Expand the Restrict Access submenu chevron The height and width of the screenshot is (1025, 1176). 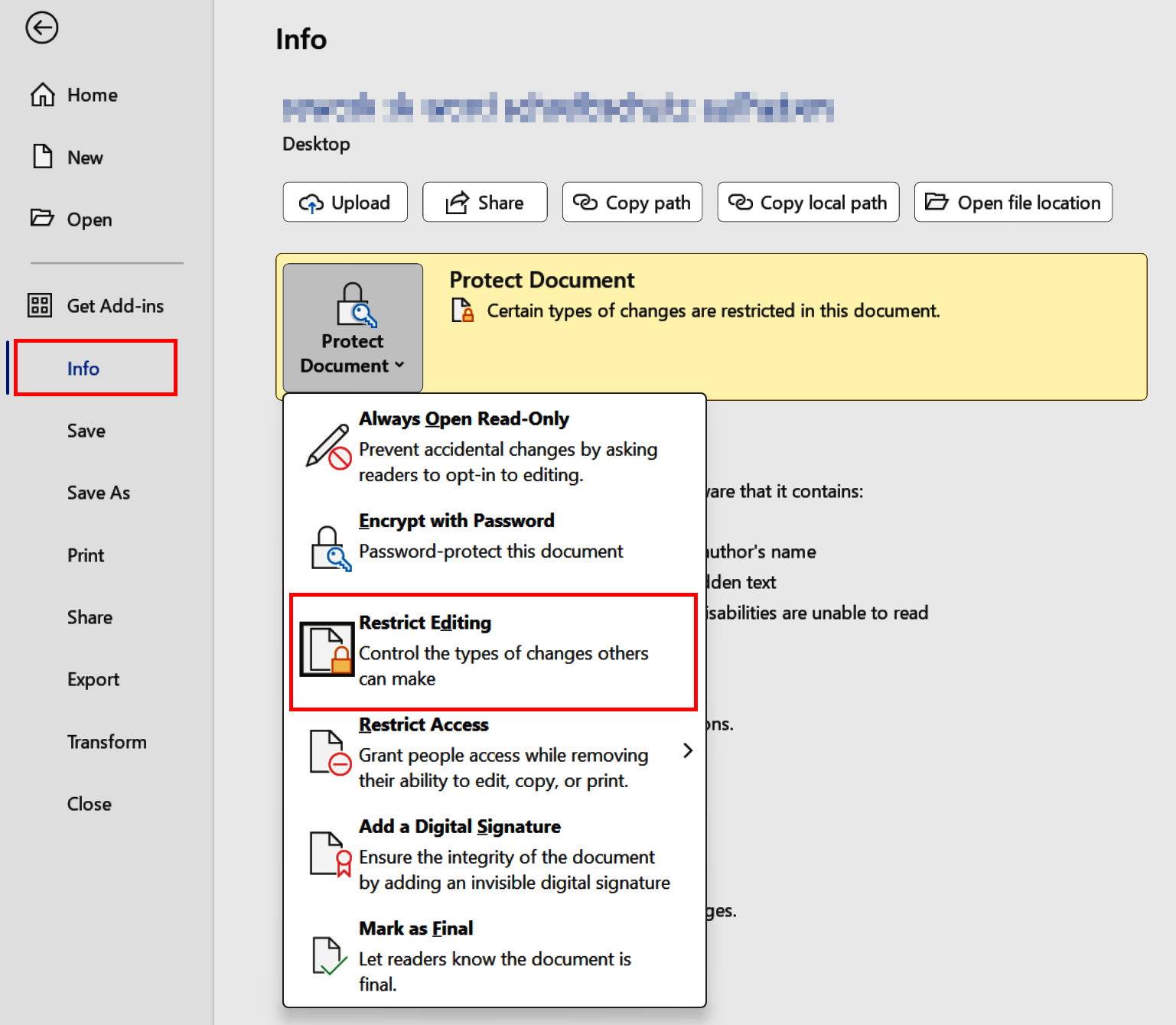coord(687,750)
